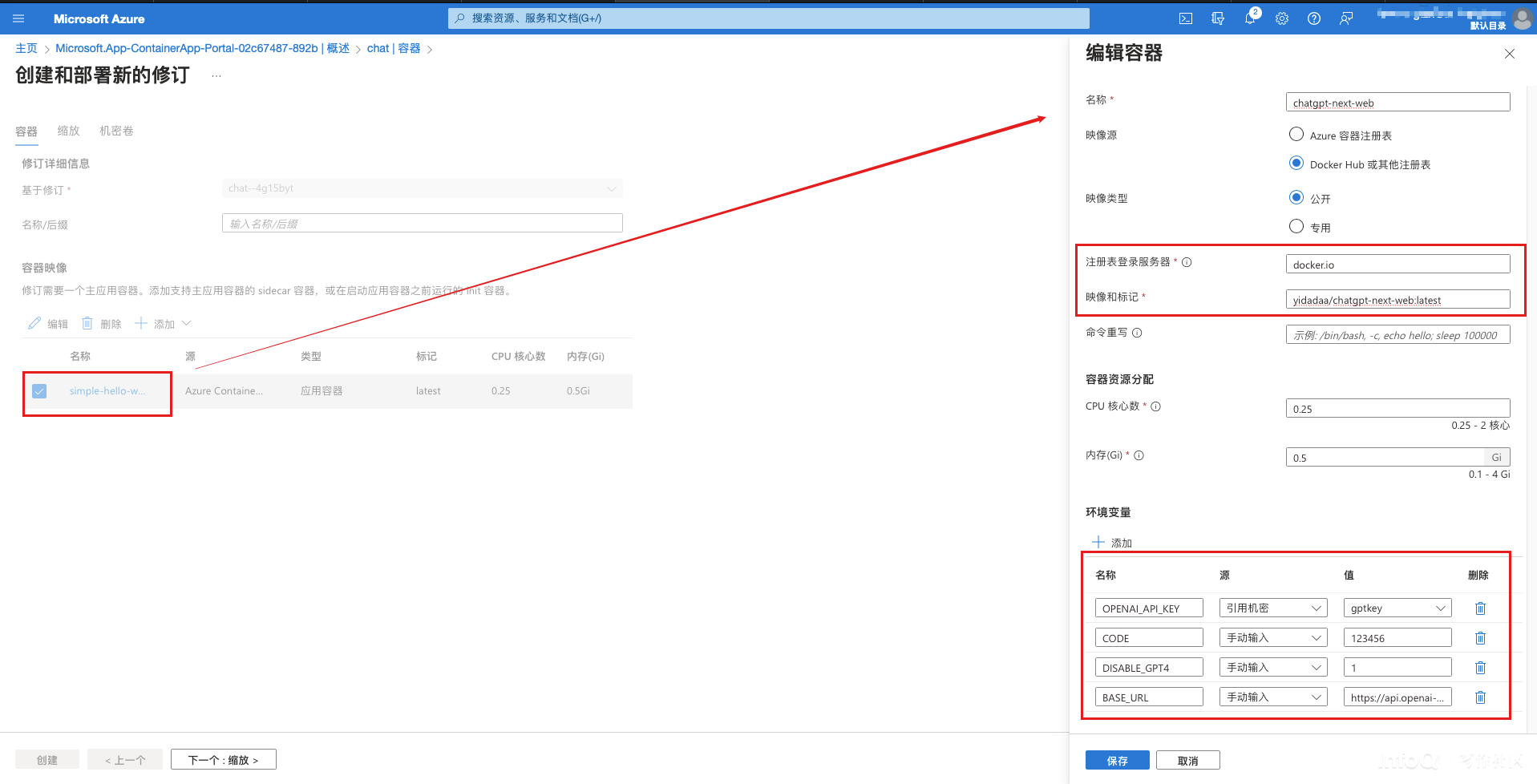Click 映像和标记 field yidadaa/chatgpt-next-web:latest

(1397, 300)
